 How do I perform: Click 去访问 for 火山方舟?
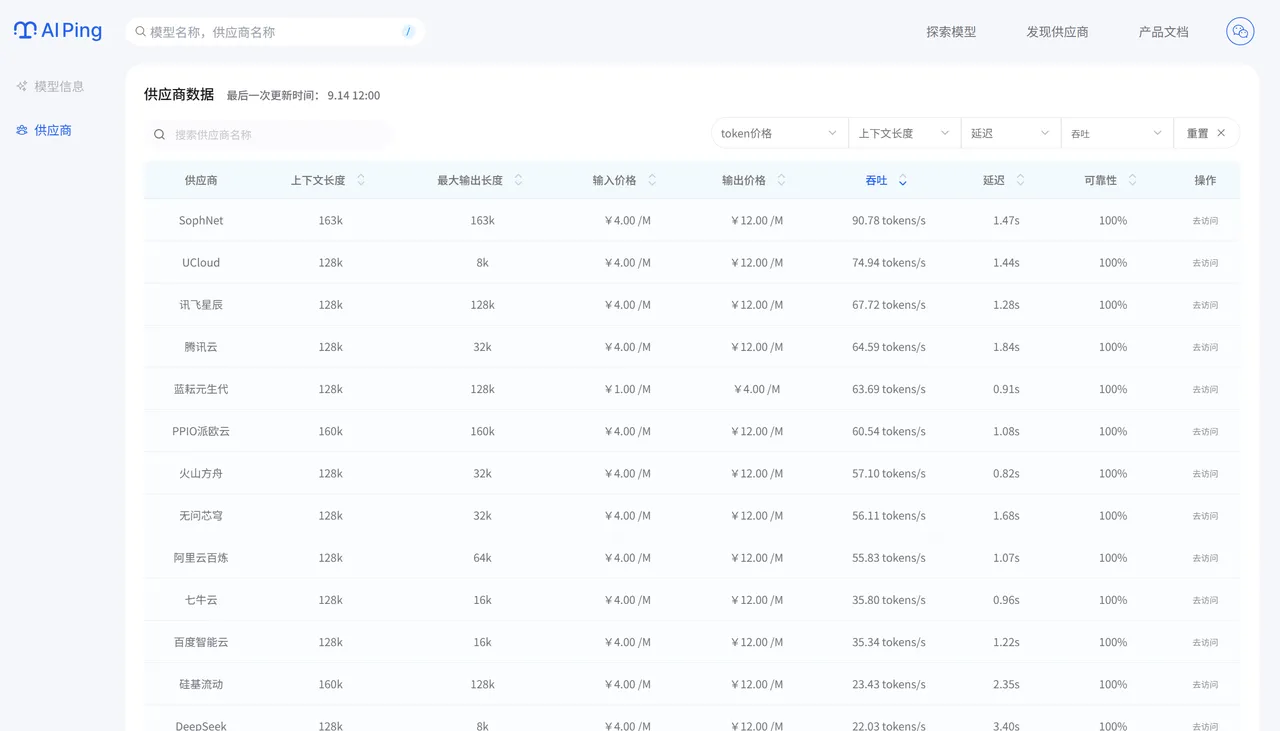click(x=1205, y=474)
